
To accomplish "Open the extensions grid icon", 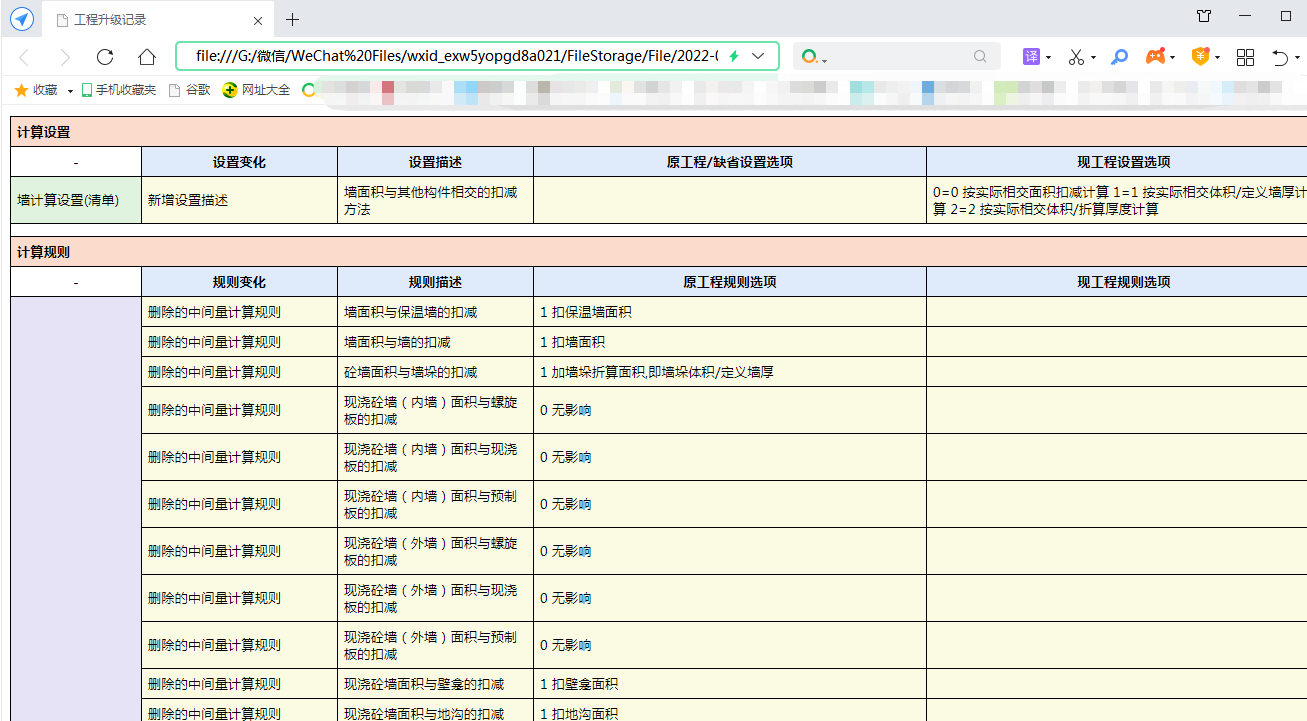I will tap(1245, 57).
